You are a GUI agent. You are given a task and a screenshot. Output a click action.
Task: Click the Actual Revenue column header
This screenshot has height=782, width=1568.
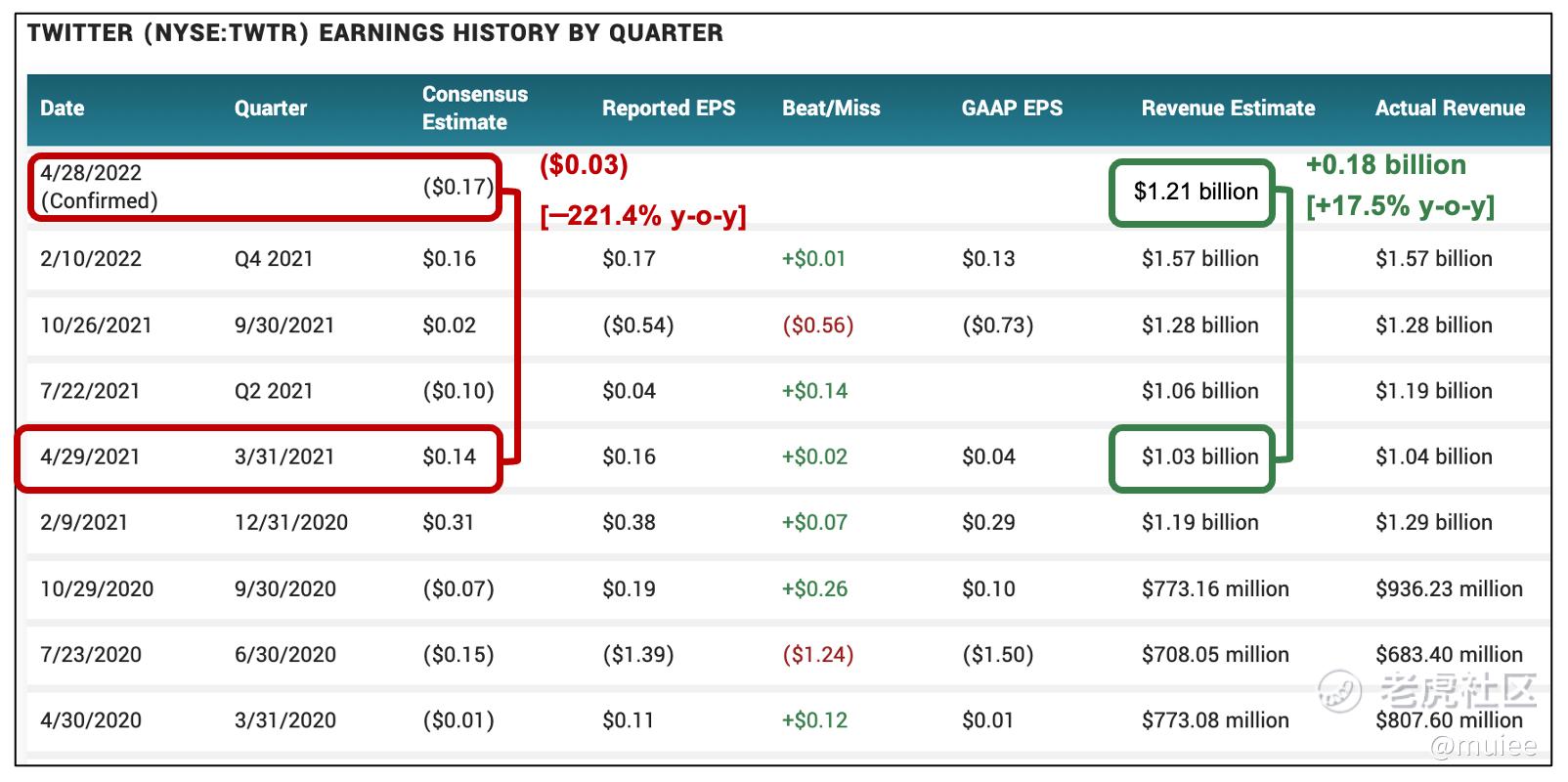[x=1450, y=109]
